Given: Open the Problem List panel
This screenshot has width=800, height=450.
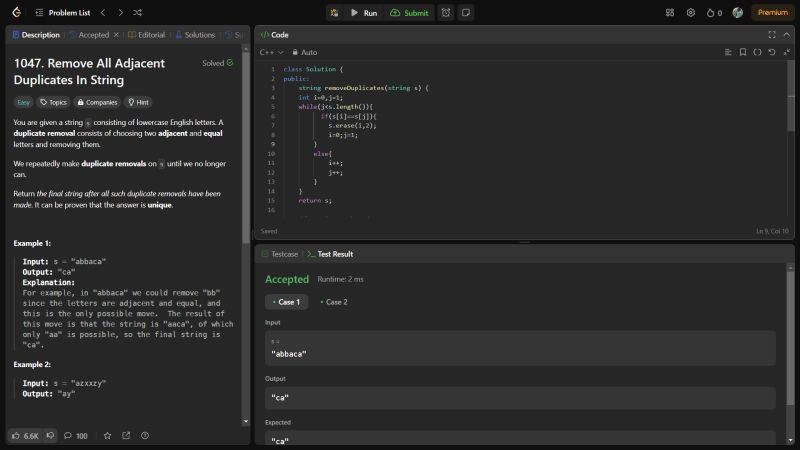Looking at the screenshot, I should click(x=63, y=13).
